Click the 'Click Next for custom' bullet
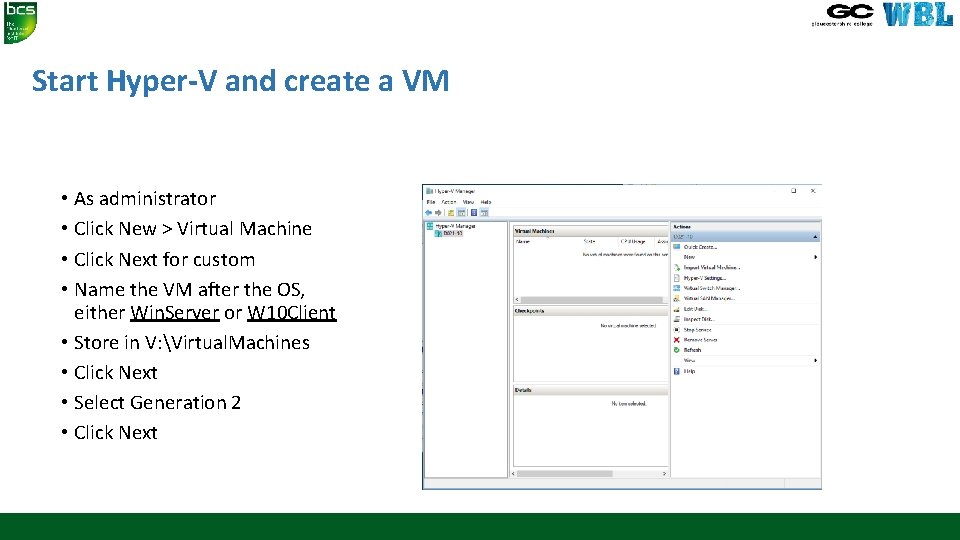The image size is (960, 540). [164, 260]
